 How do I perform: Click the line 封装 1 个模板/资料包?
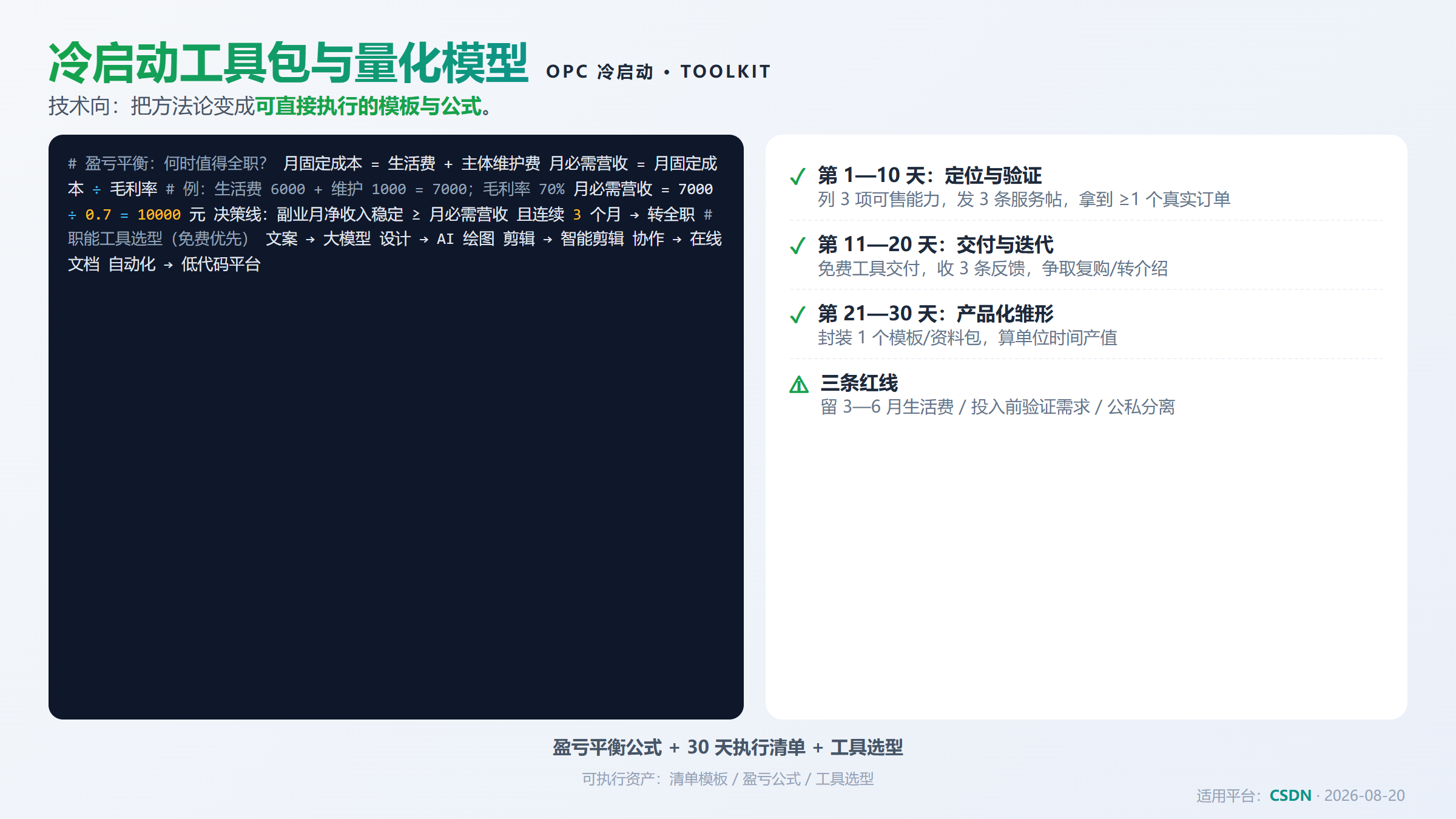point(899,337)
